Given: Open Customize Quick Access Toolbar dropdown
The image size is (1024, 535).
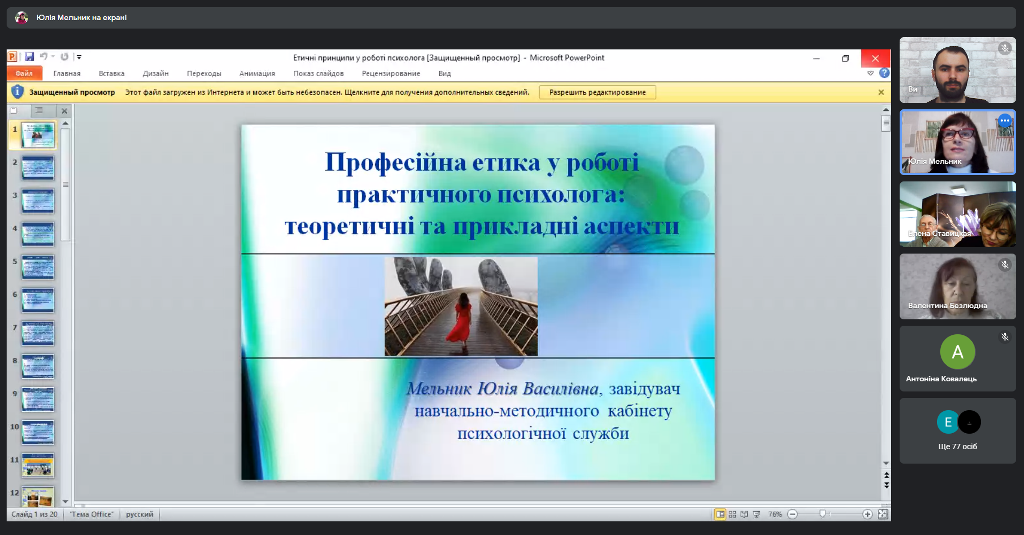Looking at the screenshot, I should (x=79, y=57).
